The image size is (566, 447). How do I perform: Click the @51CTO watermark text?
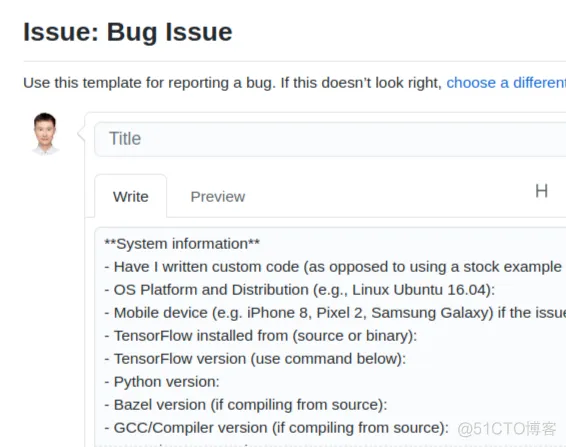507,429
